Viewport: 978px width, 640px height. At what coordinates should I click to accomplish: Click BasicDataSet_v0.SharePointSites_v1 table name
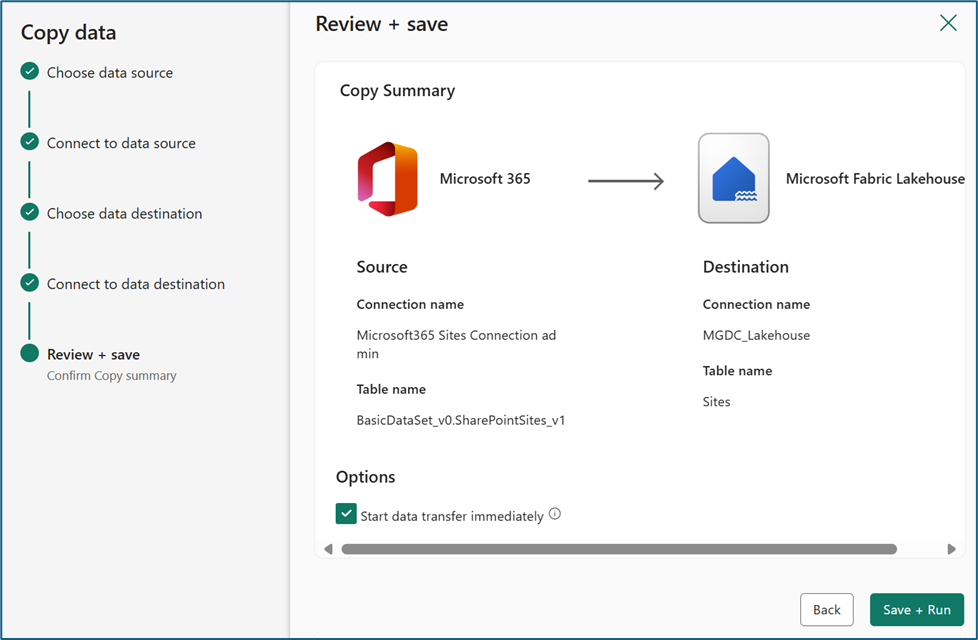click(461, 420)
